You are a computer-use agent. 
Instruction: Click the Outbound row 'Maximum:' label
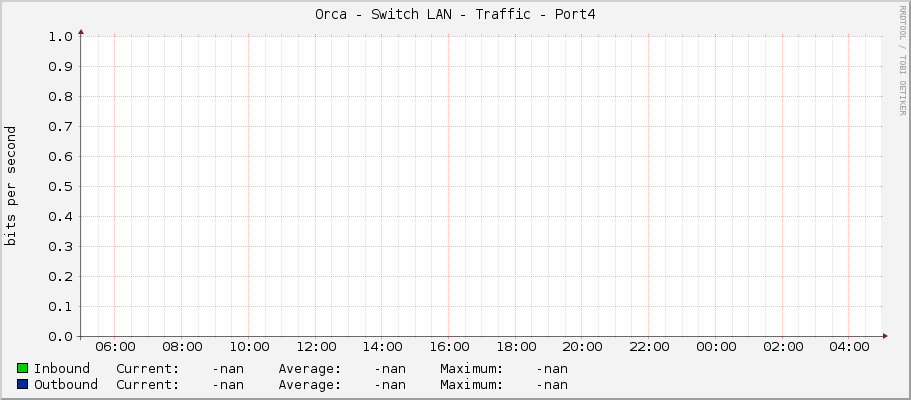click(472, 384)
